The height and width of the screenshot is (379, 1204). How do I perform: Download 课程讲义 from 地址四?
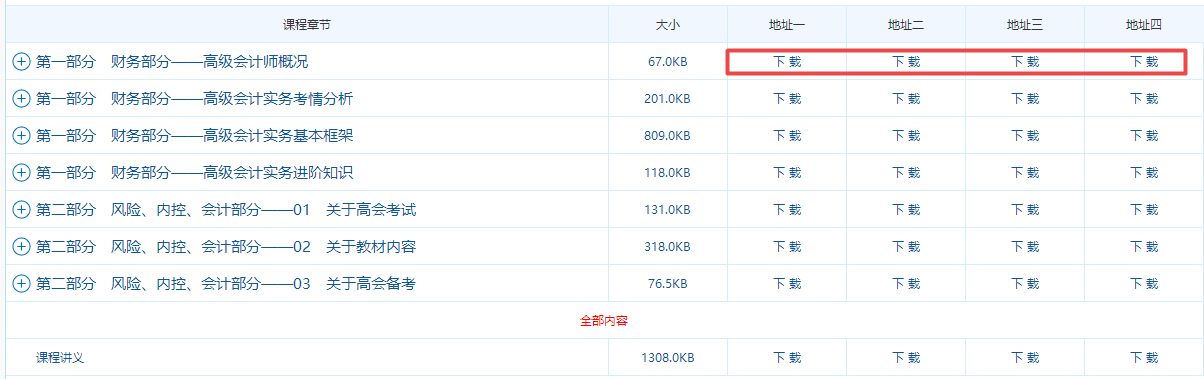[x=1144, y=358]
